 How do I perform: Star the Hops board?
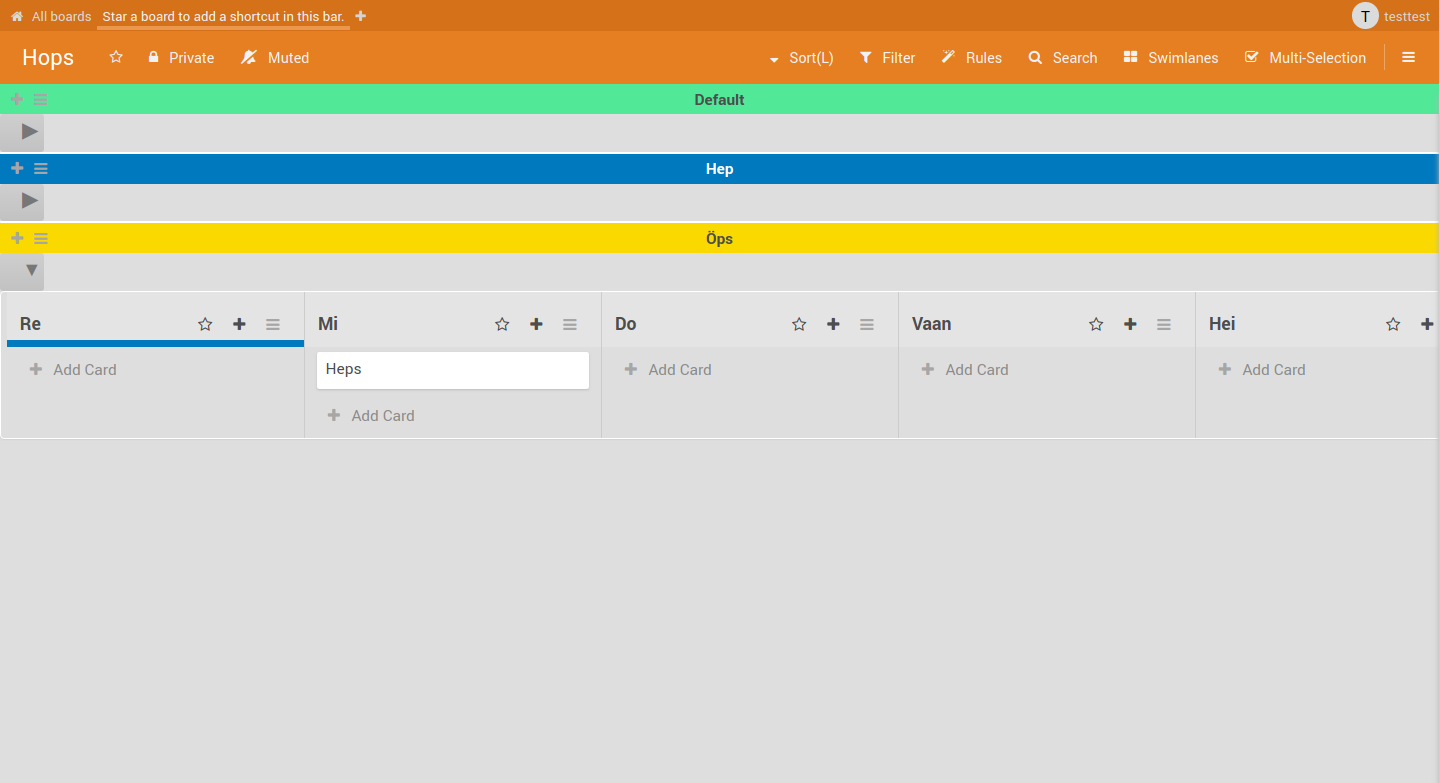(116, 57)
